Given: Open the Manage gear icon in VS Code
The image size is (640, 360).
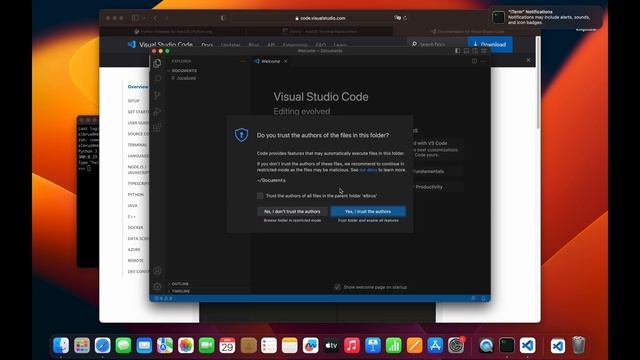Looking at the screenshot, I should (x=157, y=287).
